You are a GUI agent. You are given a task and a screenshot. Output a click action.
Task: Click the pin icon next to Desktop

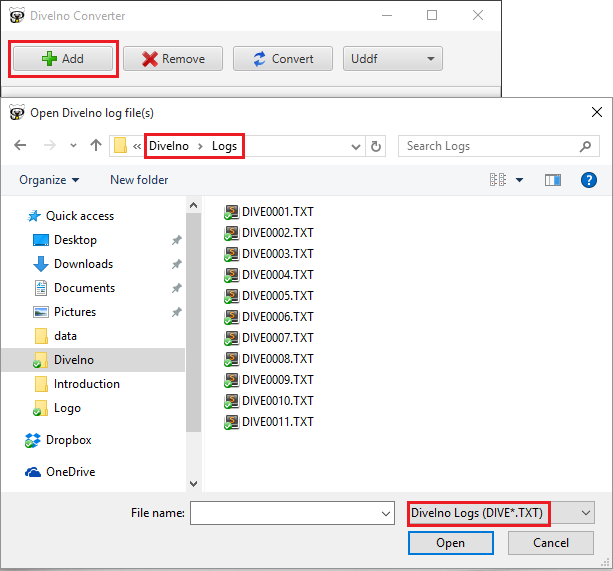(x=177, y=240)
